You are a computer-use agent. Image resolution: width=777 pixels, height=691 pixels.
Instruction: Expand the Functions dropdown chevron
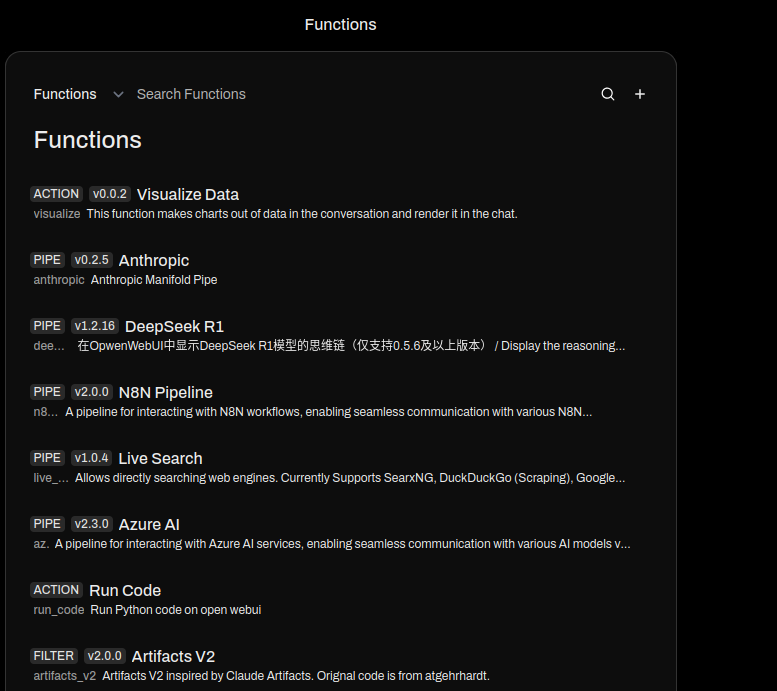point(118,94)
